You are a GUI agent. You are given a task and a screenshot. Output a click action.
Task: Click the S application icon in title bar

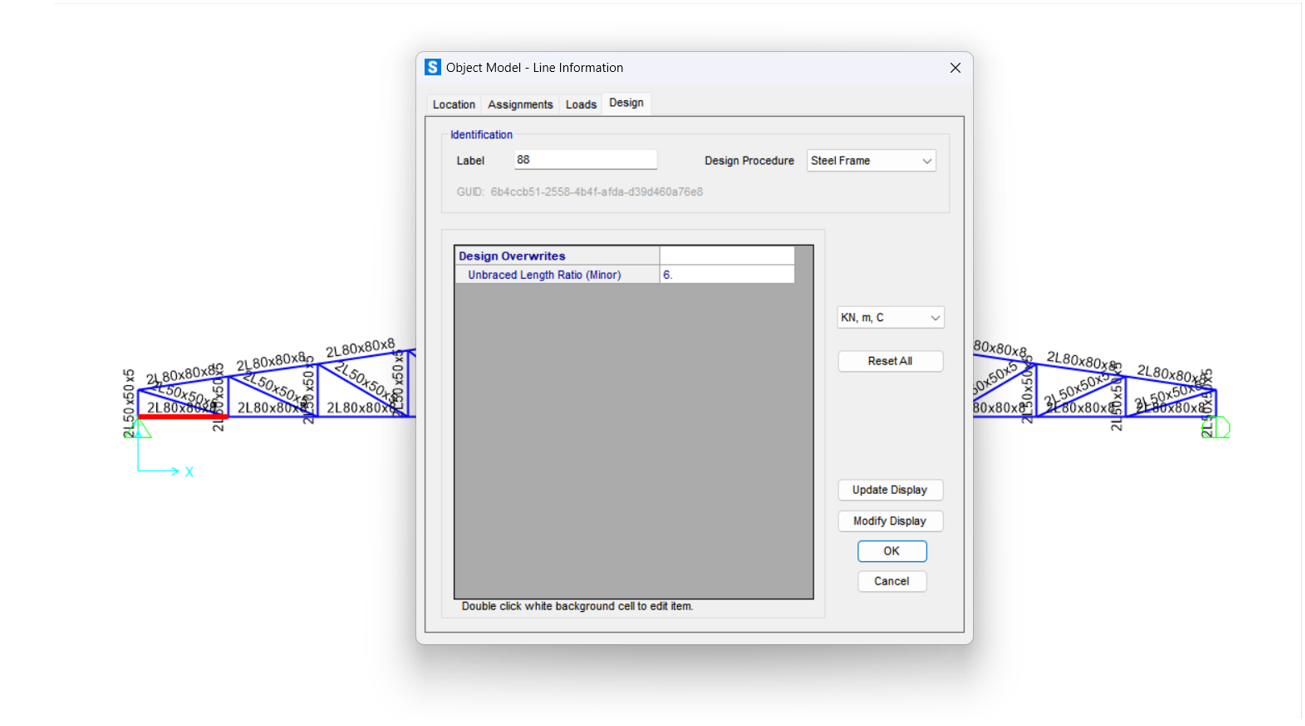pos(432,68)
